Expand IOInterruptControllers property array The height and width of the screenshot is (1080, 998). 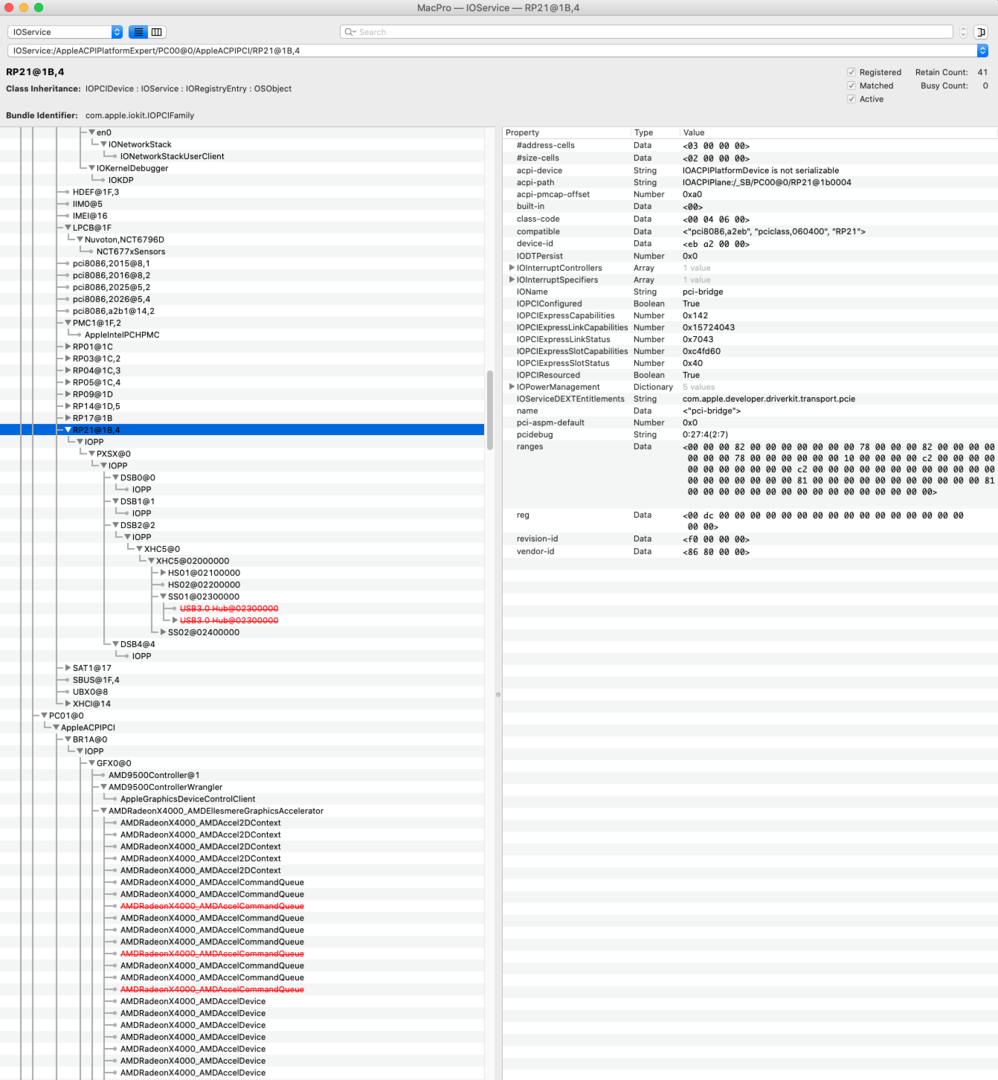[x=512, y=268]
